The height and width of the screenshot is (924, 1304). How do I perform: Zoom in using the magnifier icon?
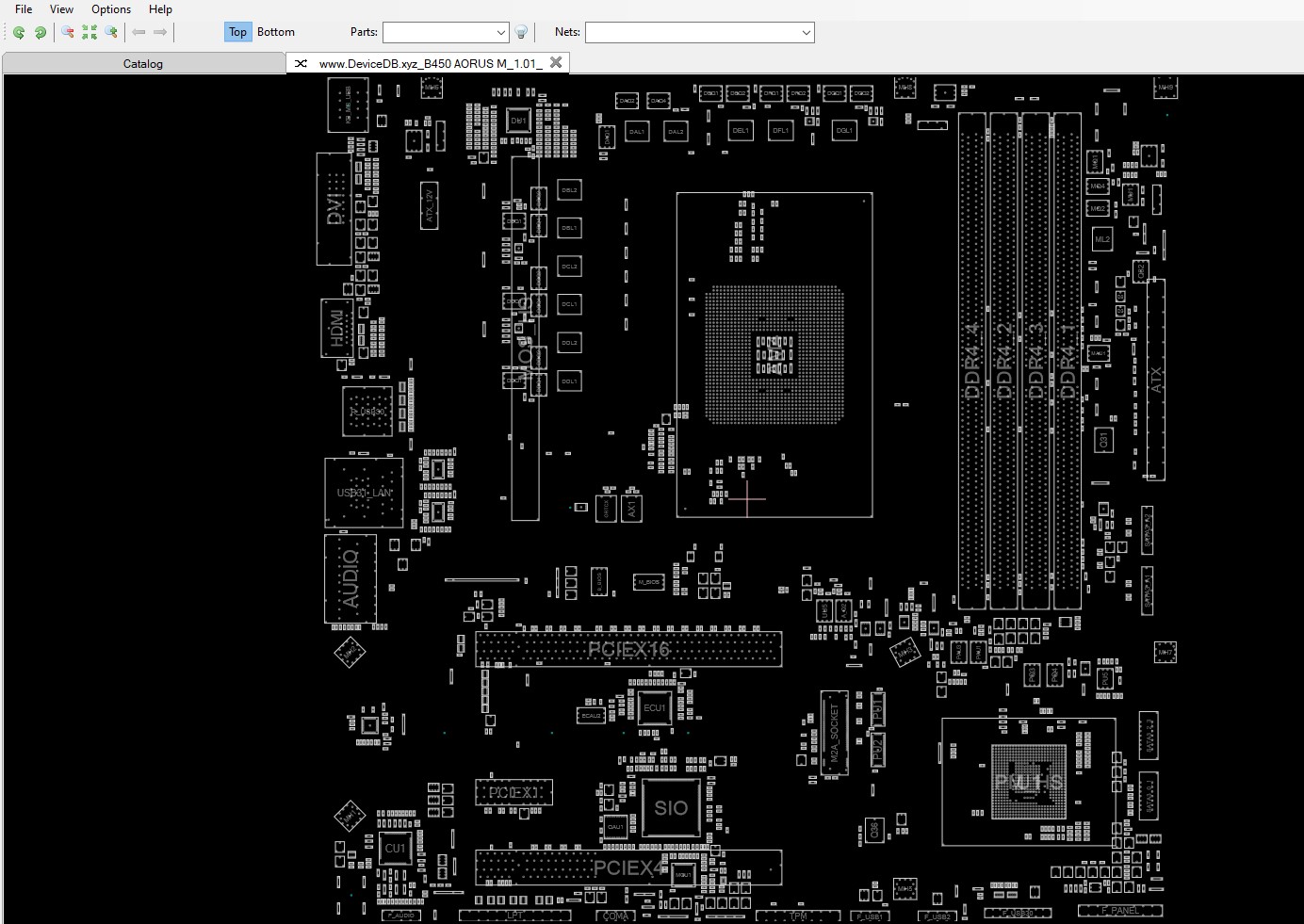(x=111, y=32)
